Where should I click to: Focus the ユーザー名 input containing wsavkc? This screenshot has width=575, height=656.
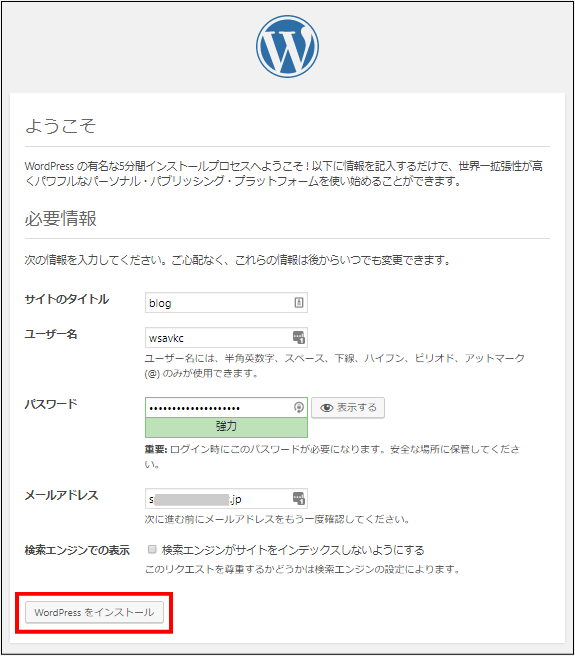click(226, 338)
